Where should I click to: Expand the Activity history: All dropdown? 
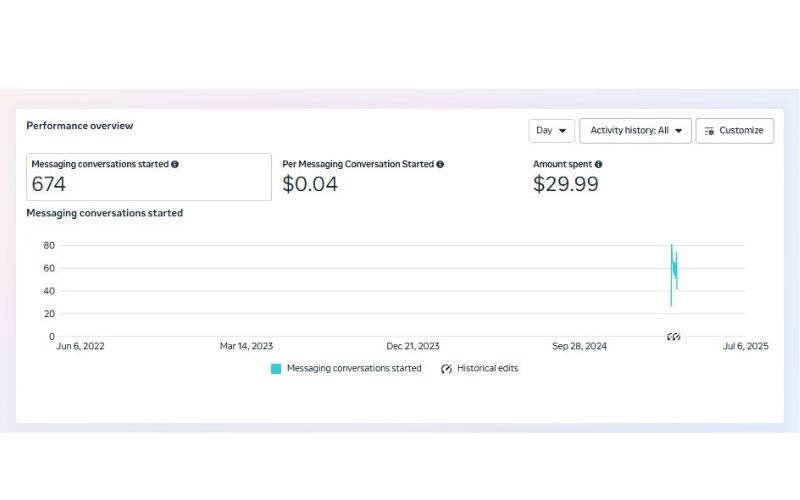635,131
